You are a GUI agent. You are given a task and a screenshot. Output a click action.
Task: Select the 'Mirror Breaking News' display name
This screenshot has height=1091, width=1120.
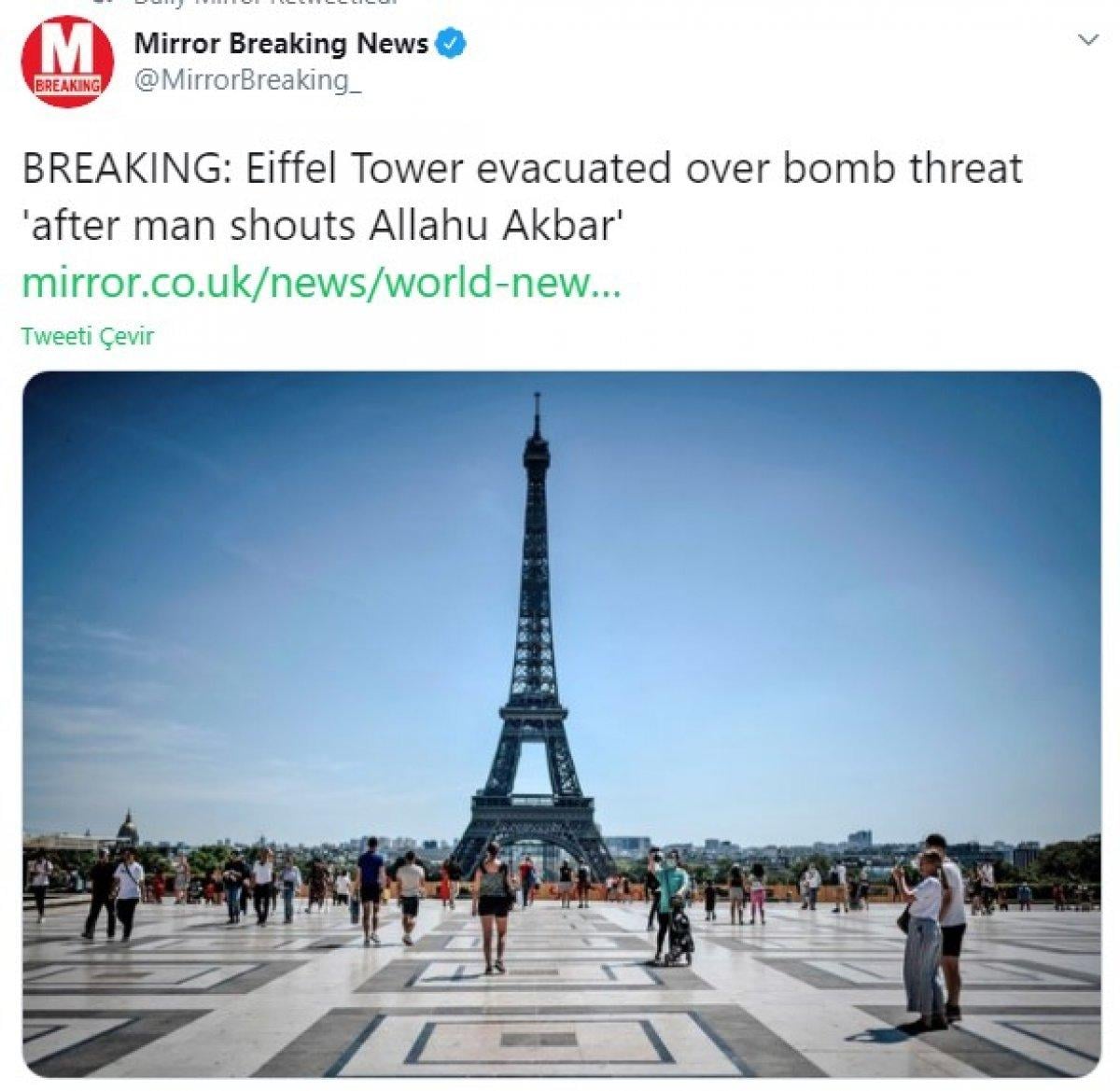click(x=281, y=43)
